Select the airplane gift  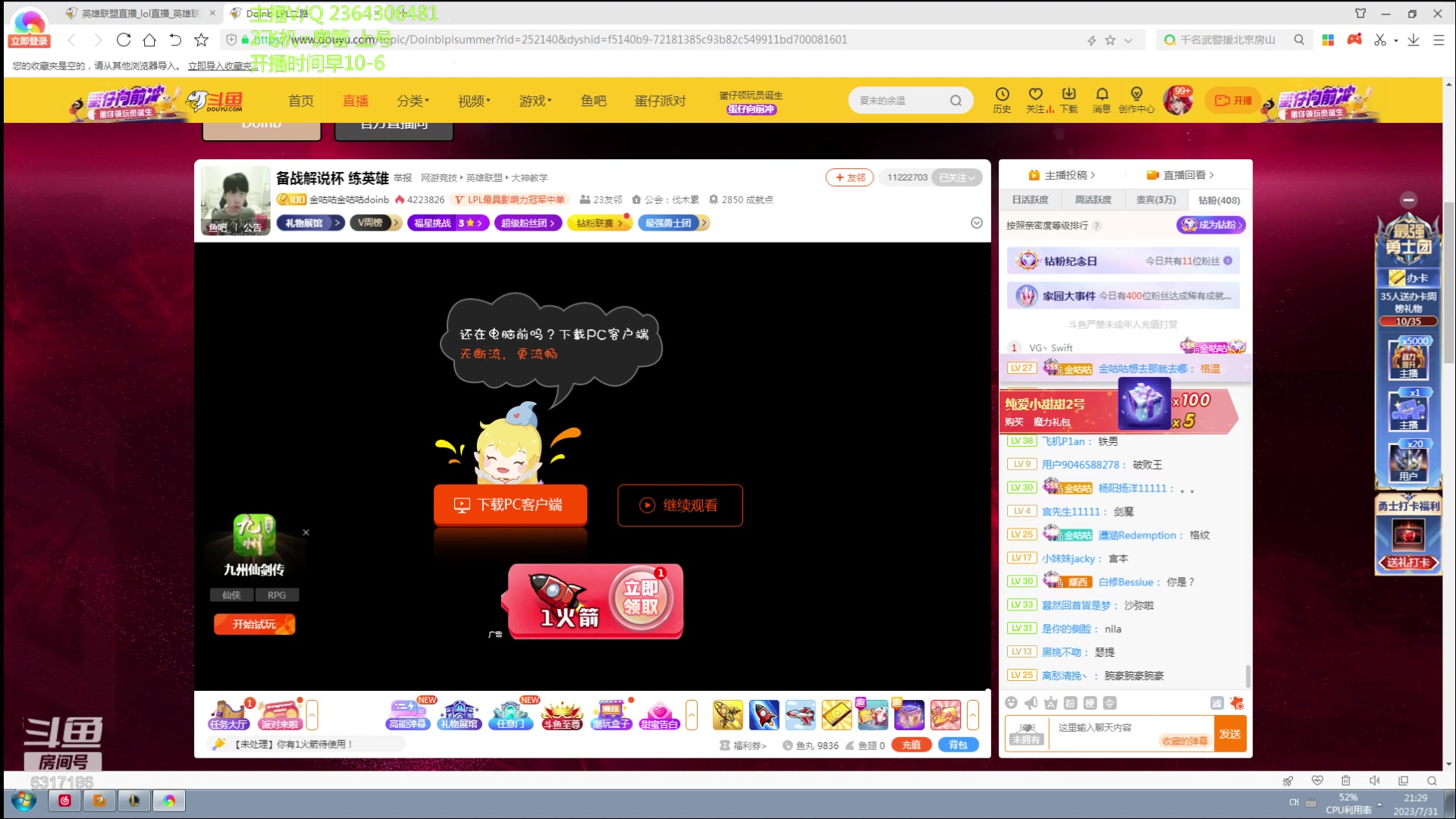click(800, 715)
